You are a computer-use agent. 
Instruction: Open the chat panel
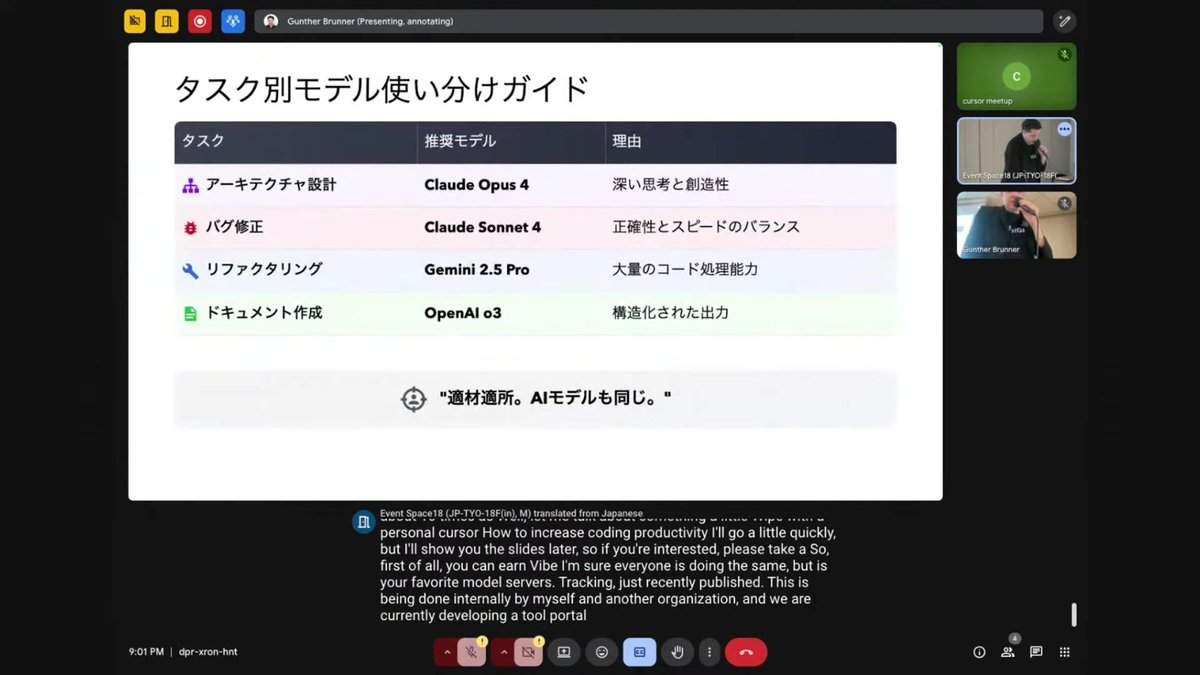tap(1036, 651)
